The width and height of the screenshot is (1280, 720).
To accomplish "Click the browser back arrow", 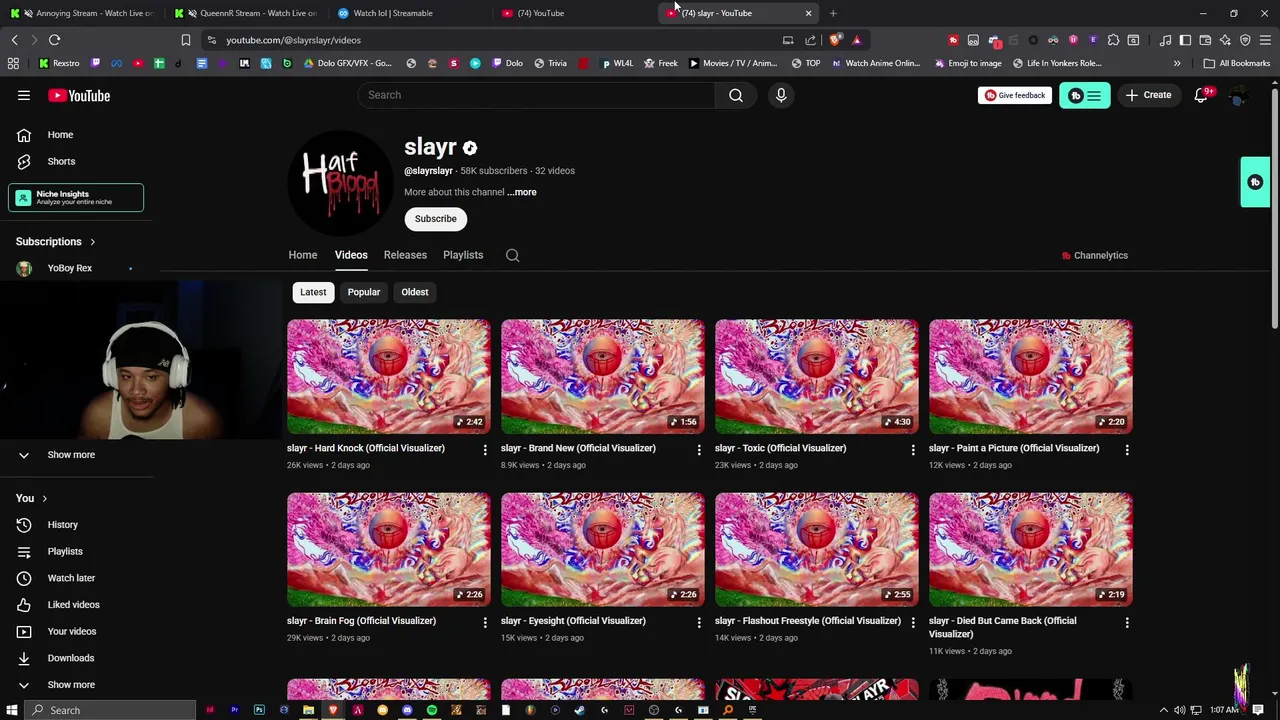I will pyautogui.click(x=14, y=40).
